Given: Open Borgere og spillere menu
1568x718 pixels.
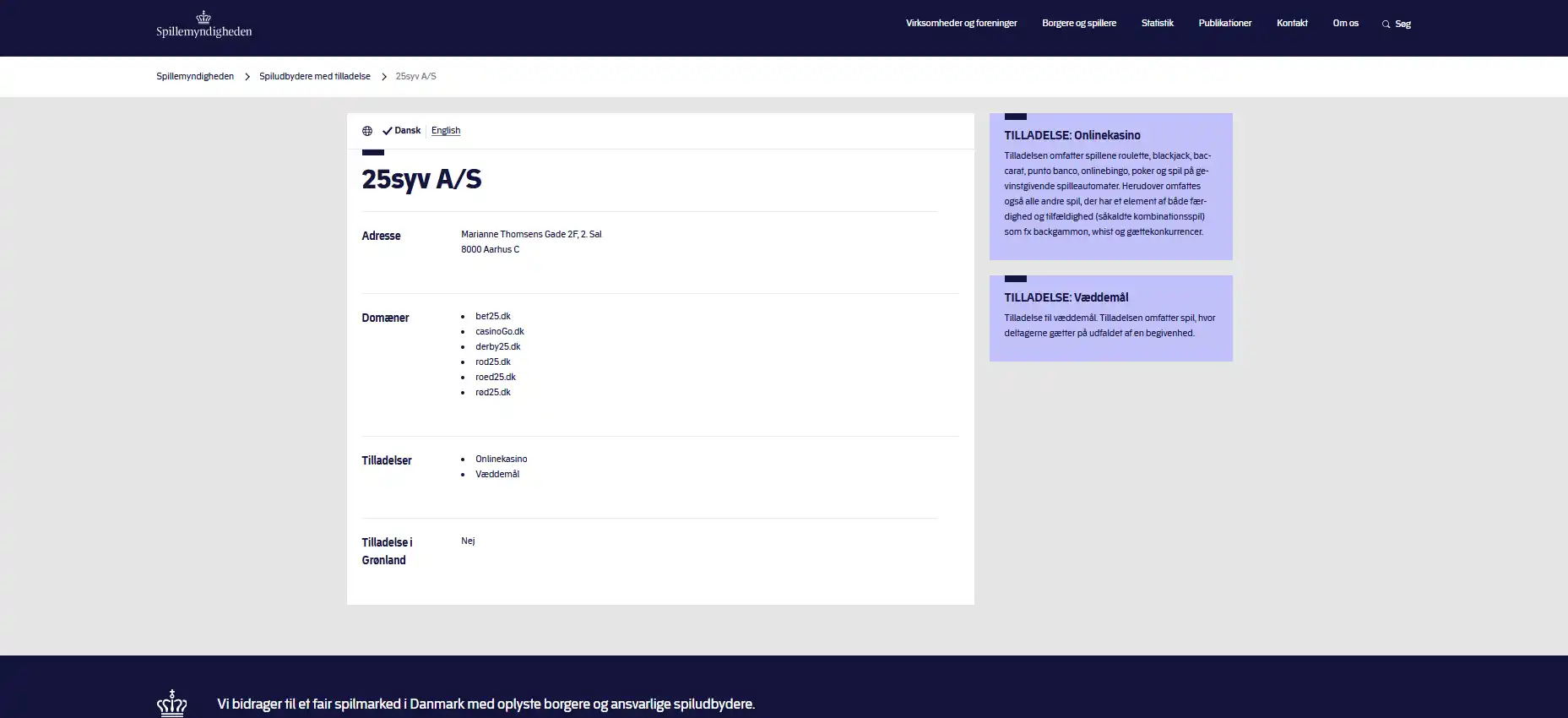Looking at the screenshot, I should point(1079,24).
